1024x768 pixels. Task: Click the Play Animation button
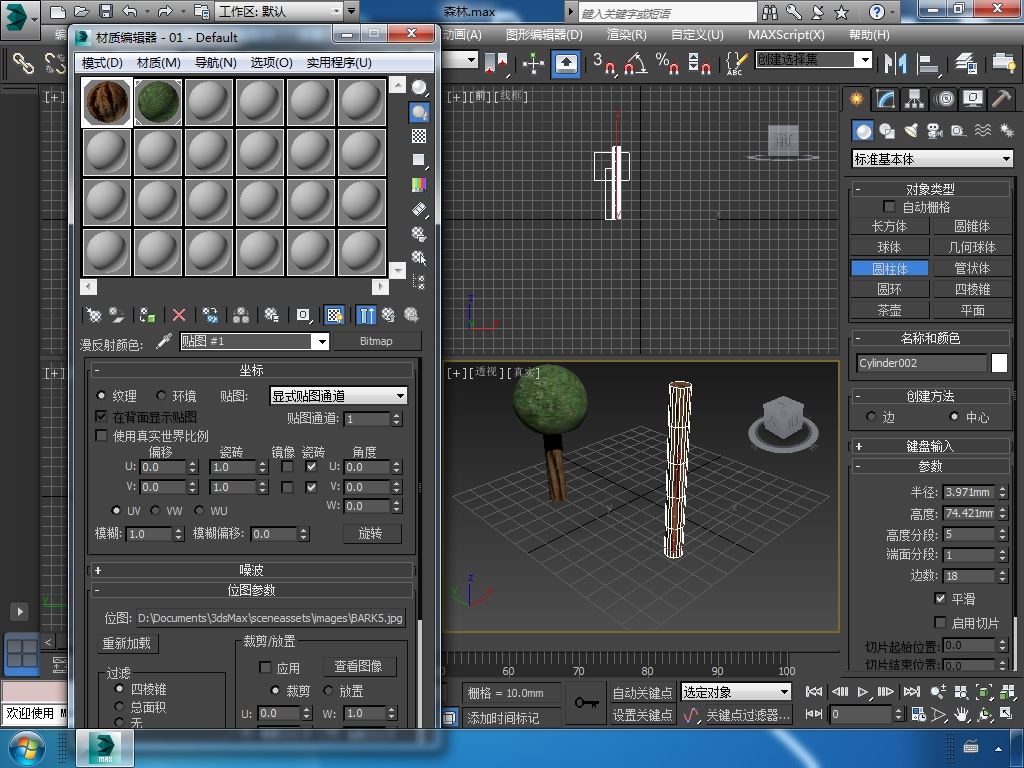click(x=863, y=692)
